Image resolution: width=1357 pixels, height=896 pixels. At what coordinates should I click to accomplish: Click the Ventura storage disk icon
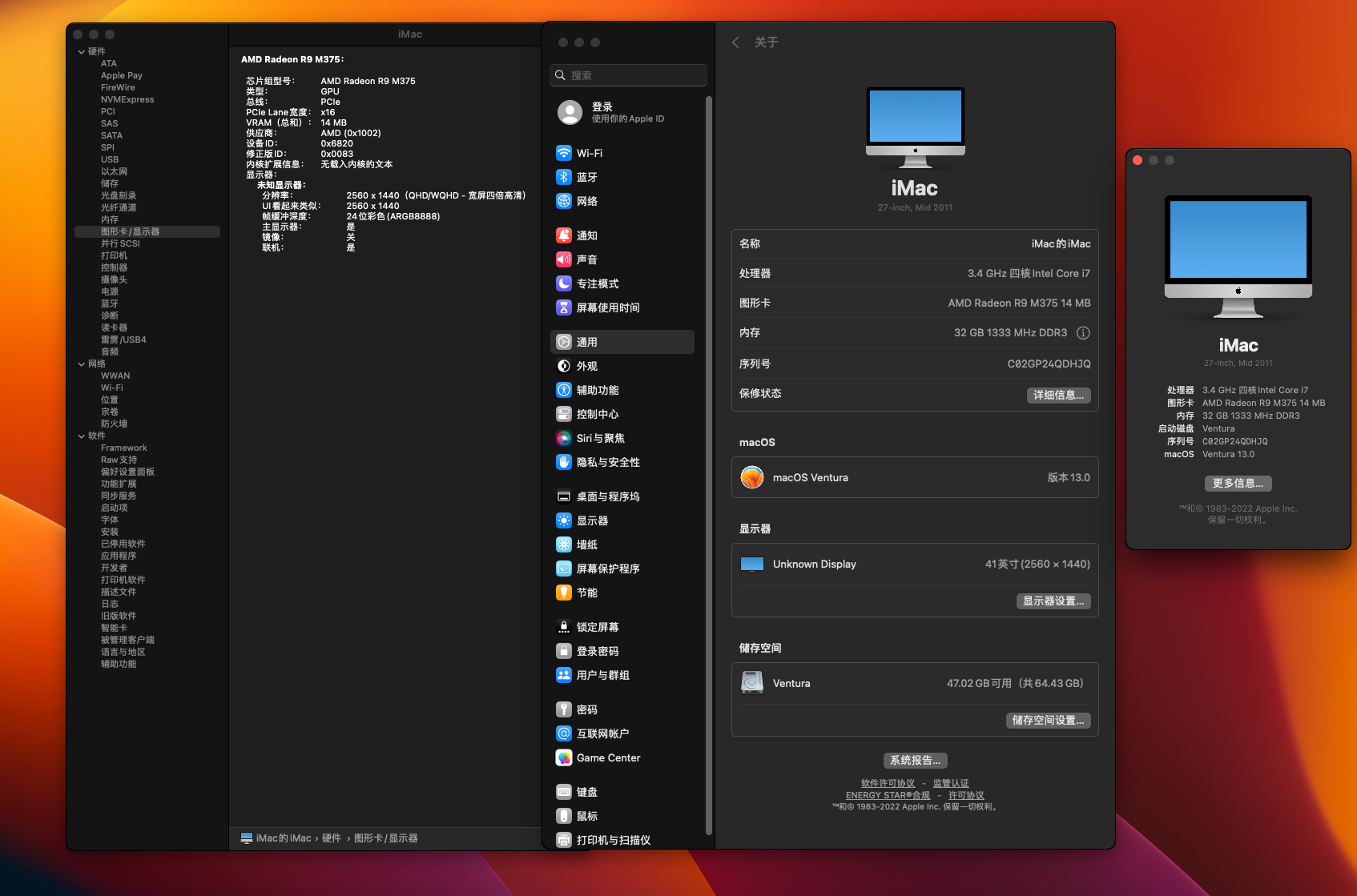tap(752, 683)
